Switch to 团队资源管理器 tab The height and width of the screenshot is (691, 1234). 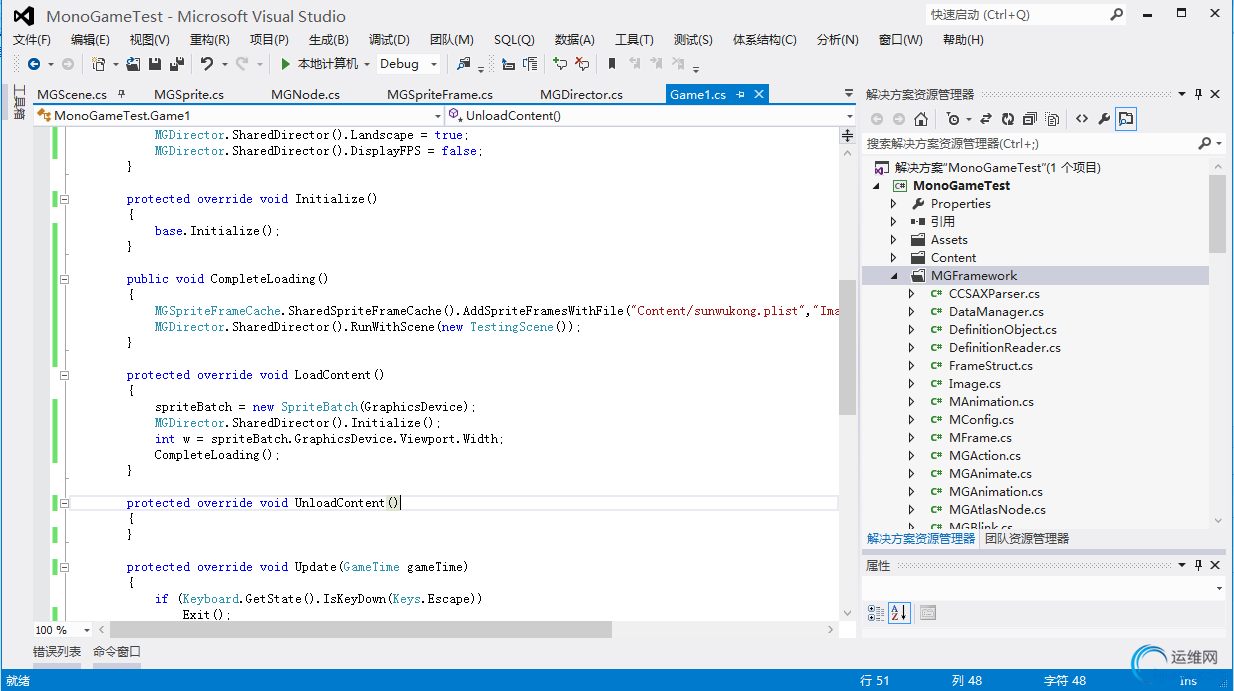(x=1027, y=538)
